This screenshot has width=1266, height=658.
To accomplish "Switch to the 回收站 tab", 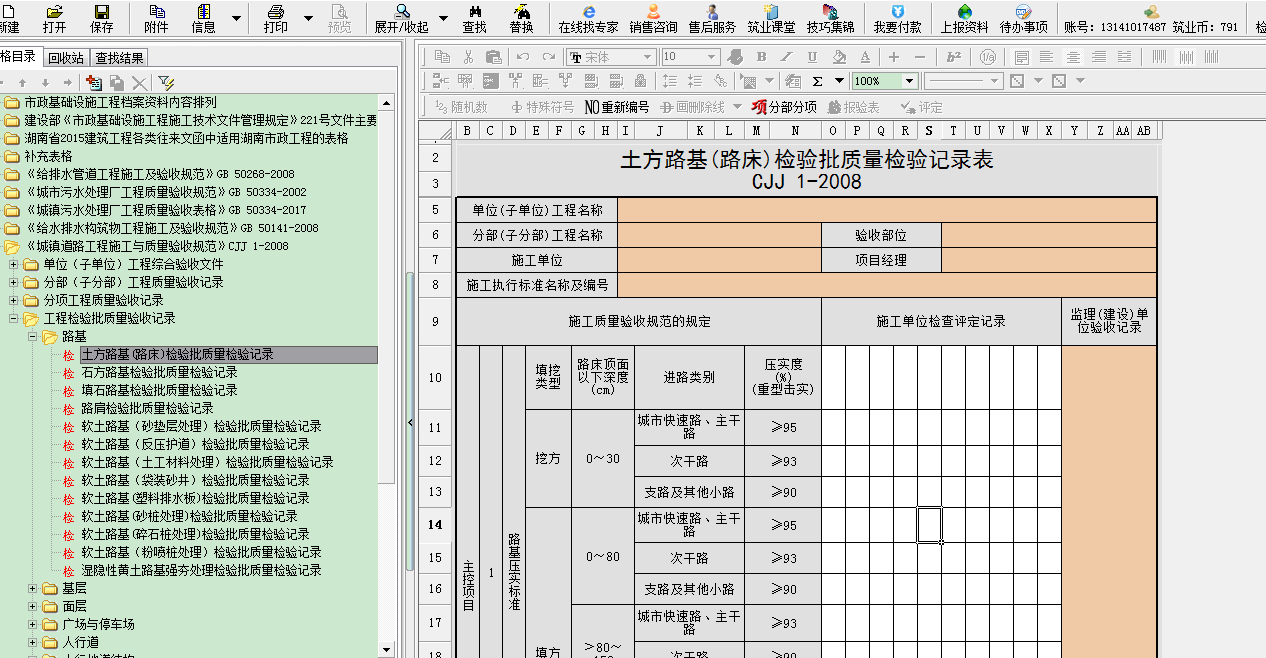I will [x=66, y=58].
